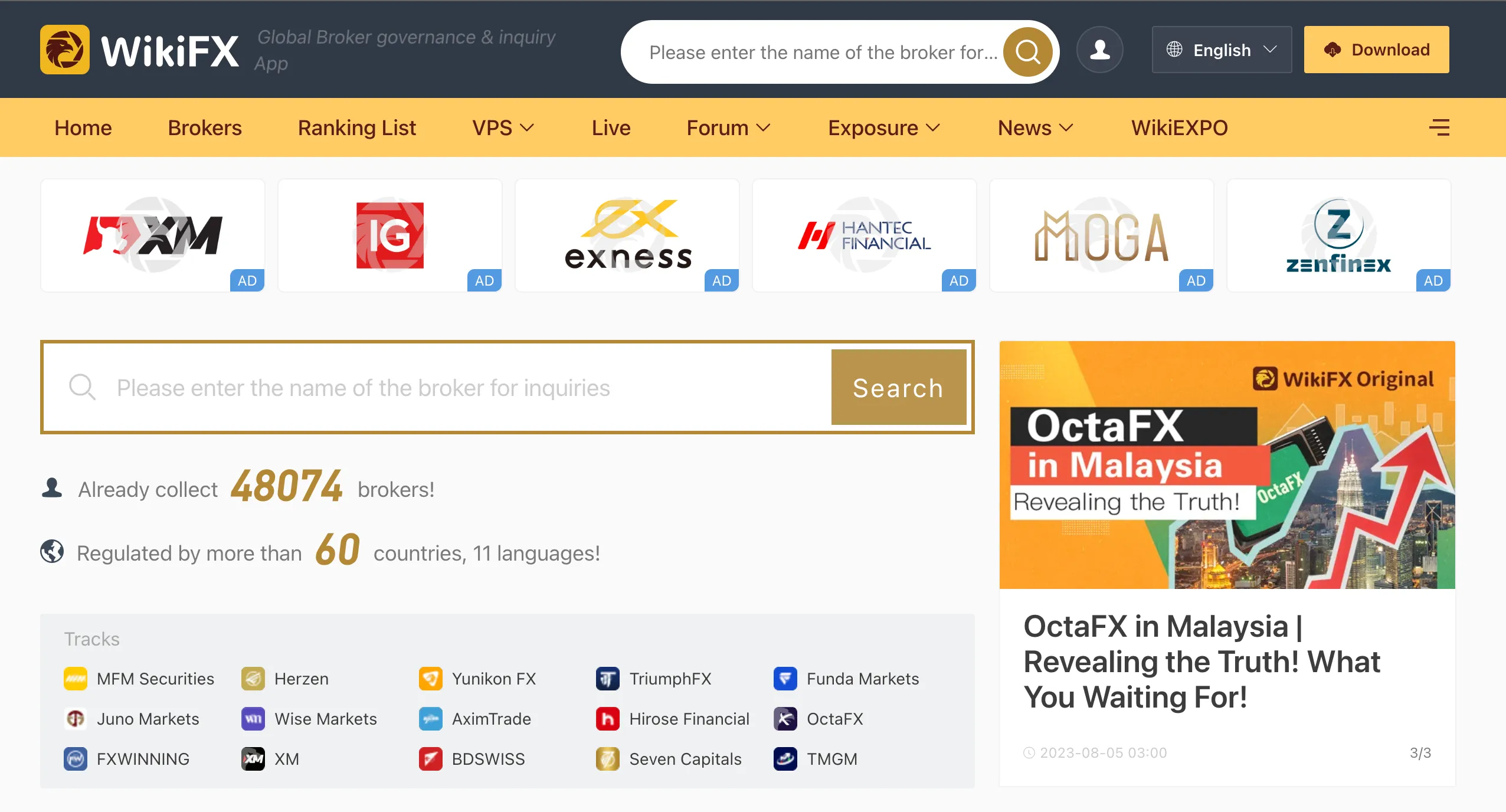The height and width of the screenshot is (812, 1506).
Task: Click the WikiFX eagle logo icon
Action: [x=65, y=50]
